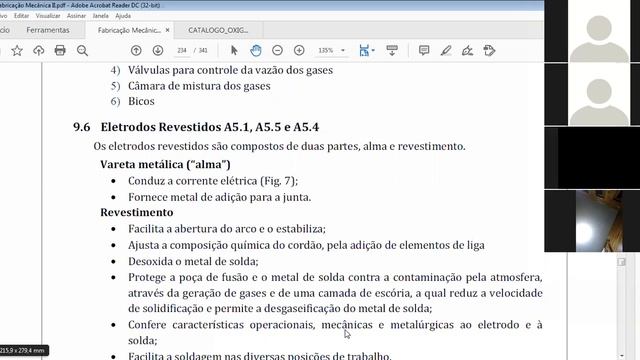The height and width of the screenshot is (360, 640).
Task: Open the Editar menu
Action: coord(21,16)
